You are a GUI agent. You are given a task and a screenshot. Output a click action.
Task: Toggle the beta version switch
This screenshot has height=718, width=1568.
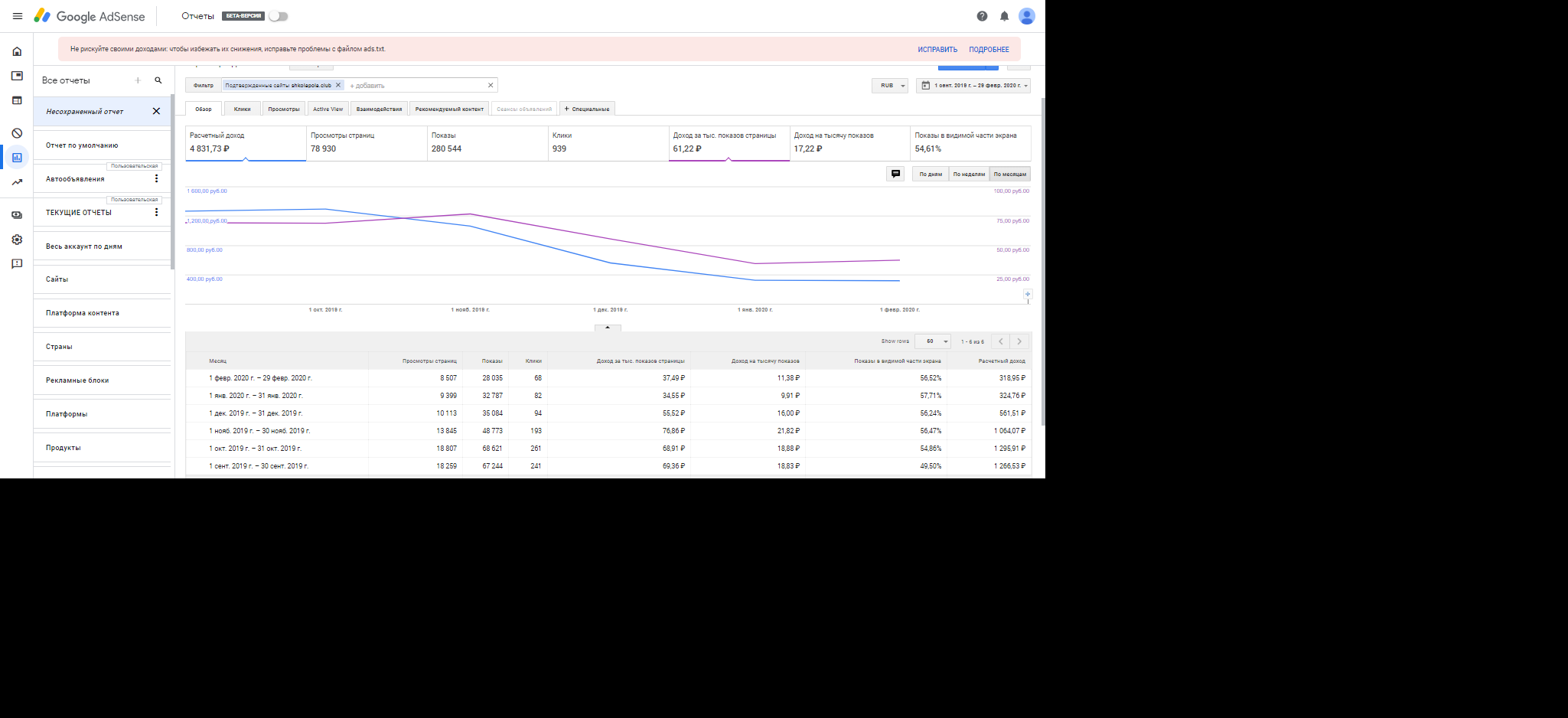point(278,16)
